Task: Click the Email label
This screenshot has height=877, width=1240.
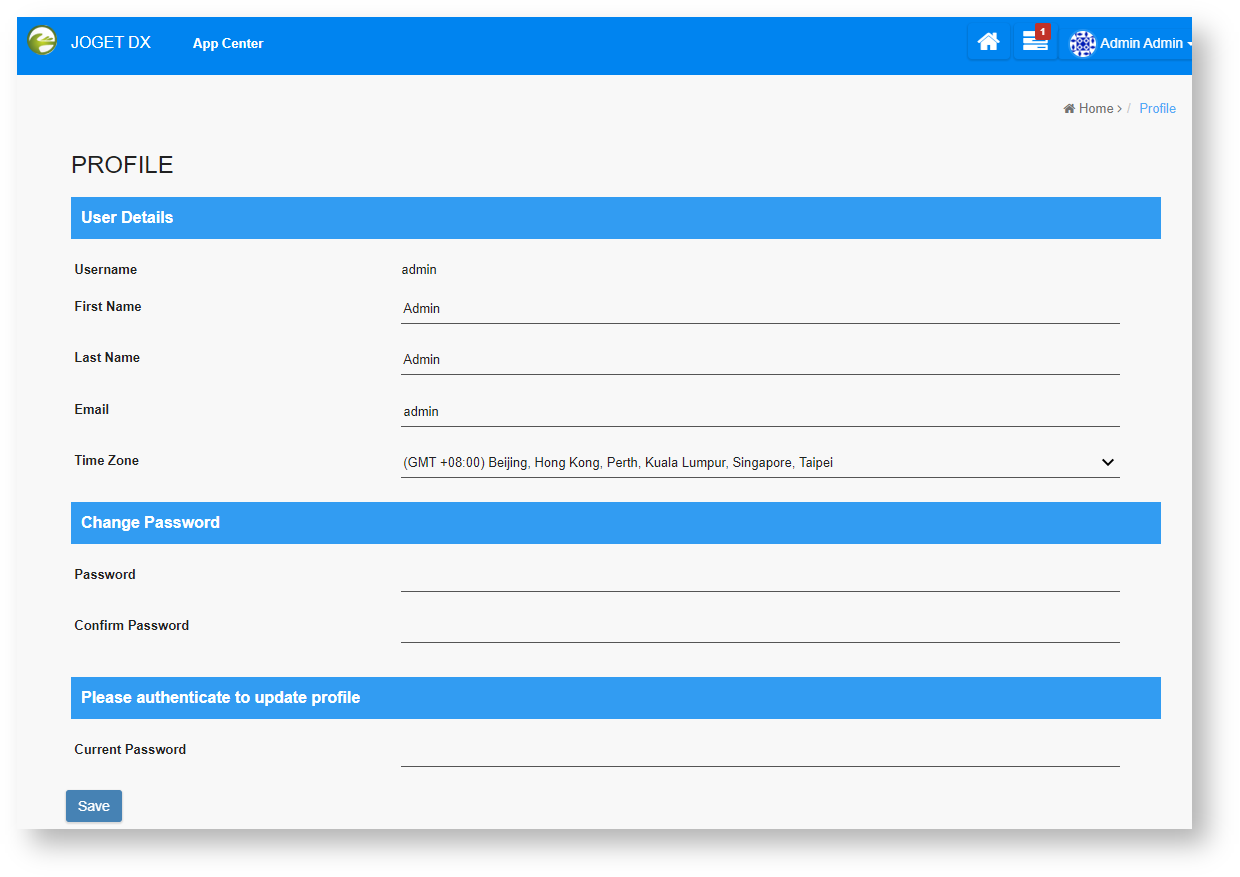Action: click(92, 410)
